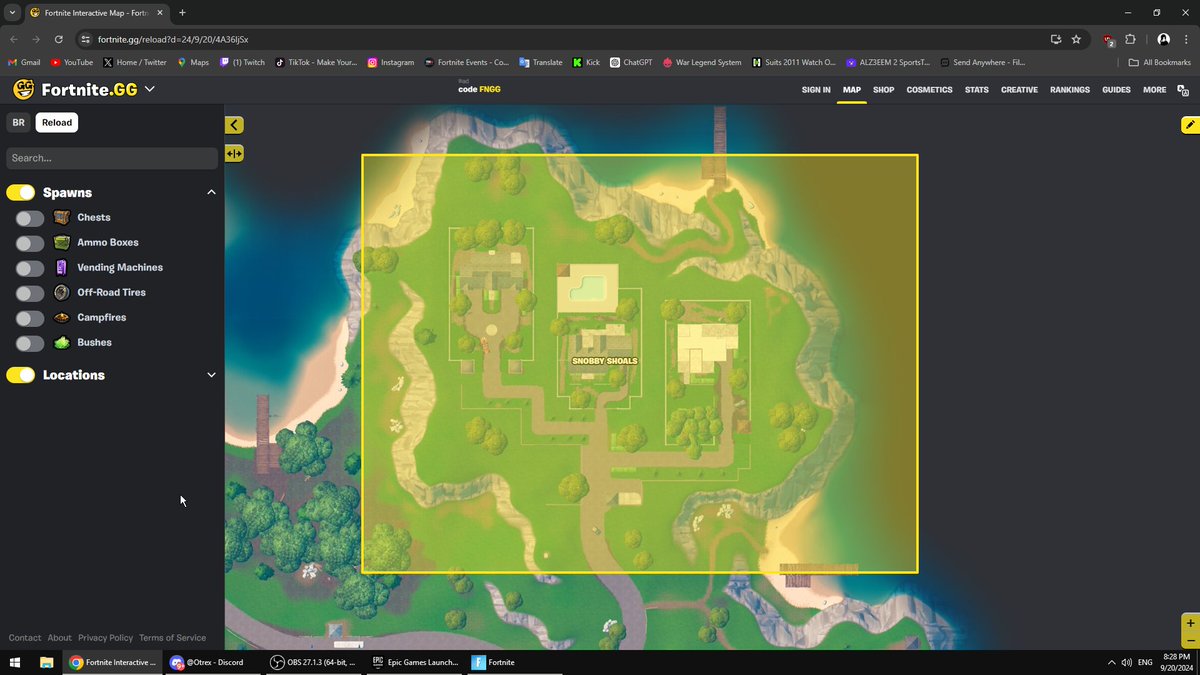Image resolution: width=1200 pixels, height=675 pixels.
Task: Reload the page in Chrome
Action: click(x=59, y=39)
